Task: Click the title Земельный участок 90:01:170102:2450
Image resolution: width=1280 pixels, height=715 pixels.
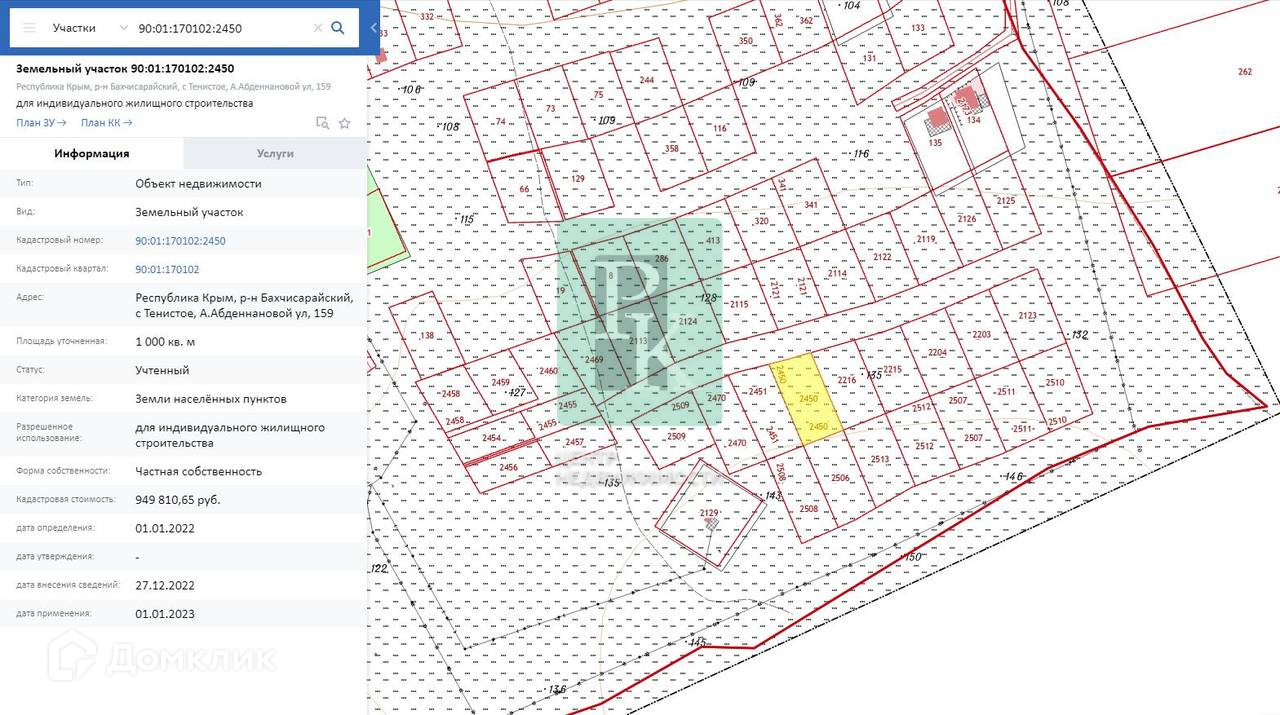Action: pyautogui.click(x=125, y=69)
